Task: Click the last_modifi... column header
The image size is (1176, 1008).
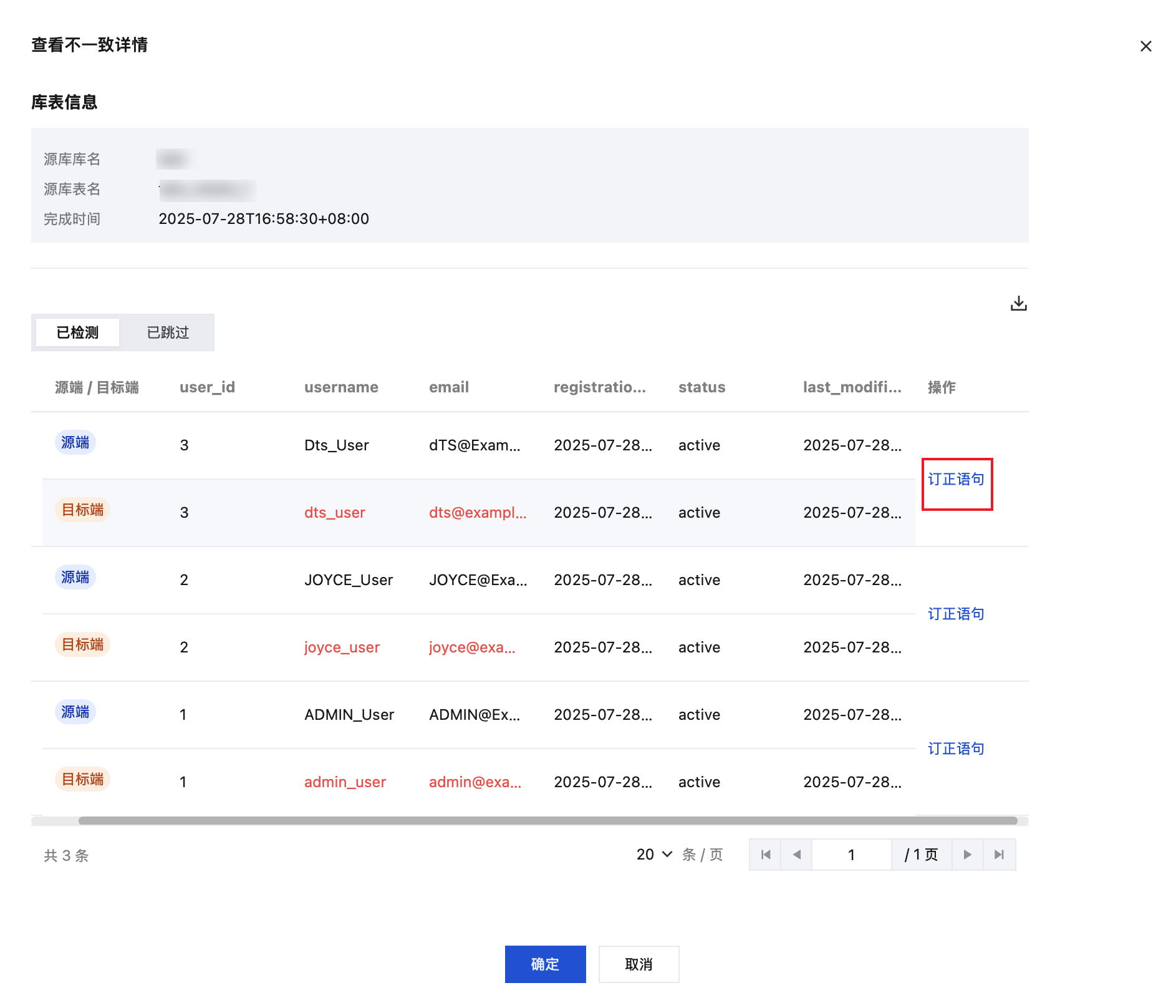Action: click(852, 387)
